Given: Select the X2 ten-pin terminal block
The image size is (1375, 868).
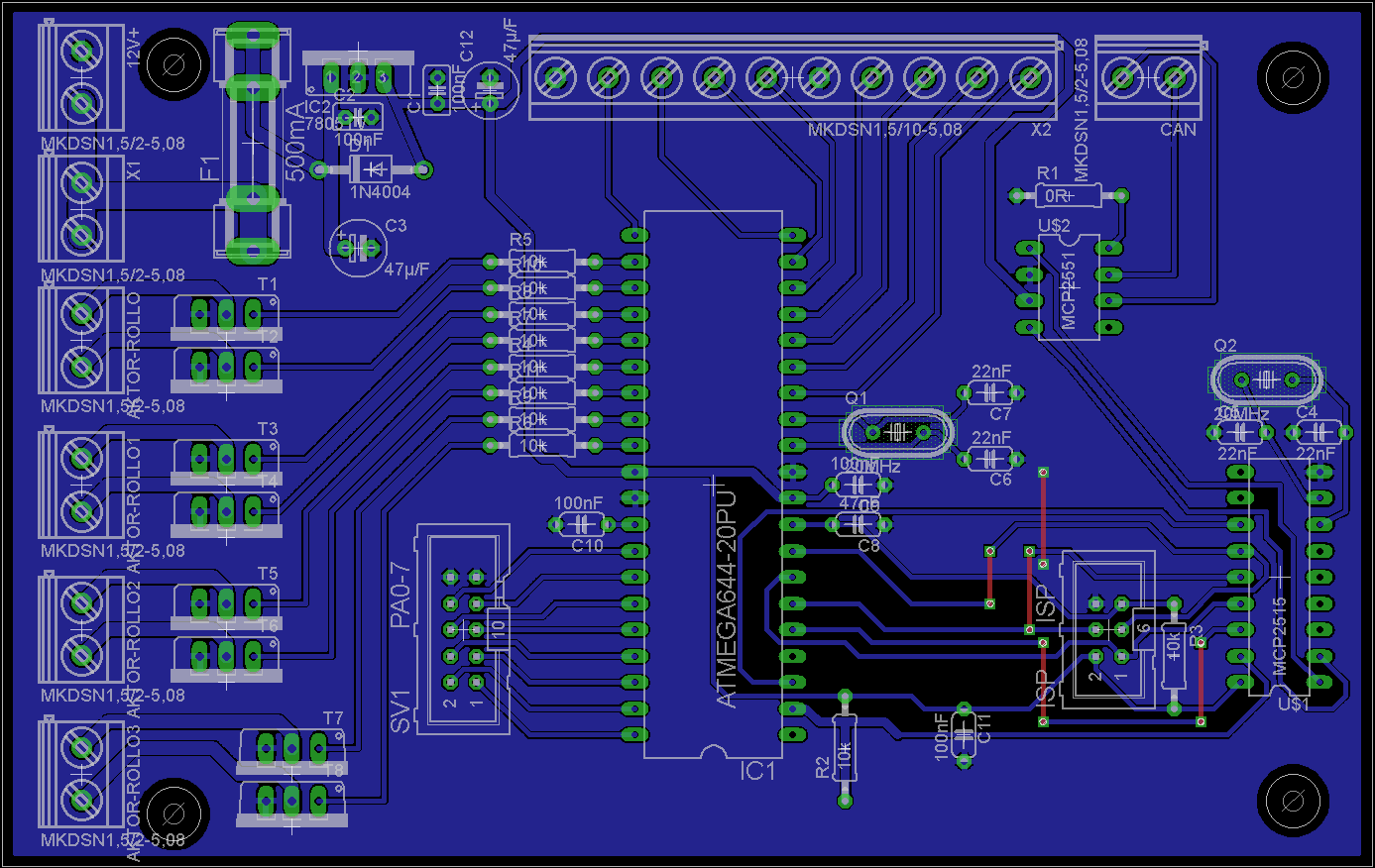Looking at the screenshot, I should point(793,77).
